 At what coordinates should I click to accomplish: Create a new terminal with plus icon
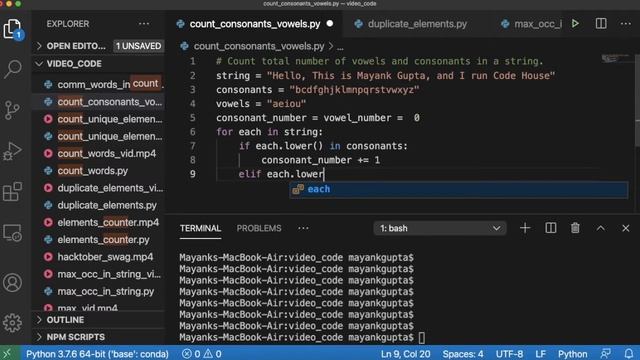pyautogui.click(x=525, y=228)
